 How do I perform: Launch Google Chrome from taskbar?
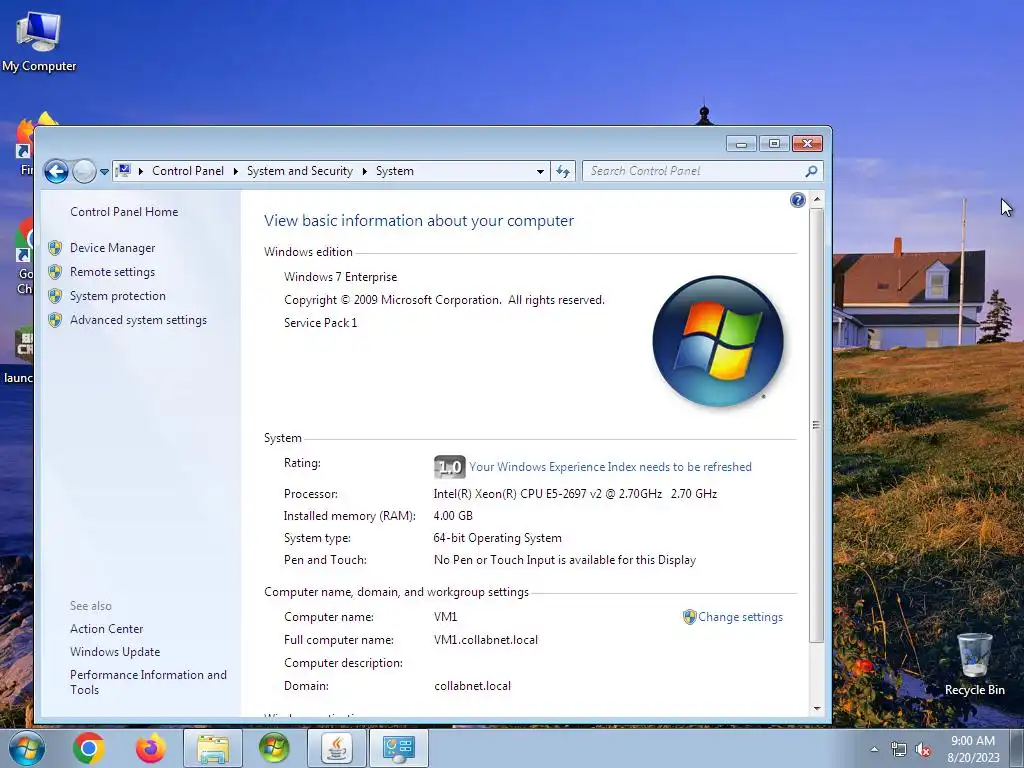89,748
